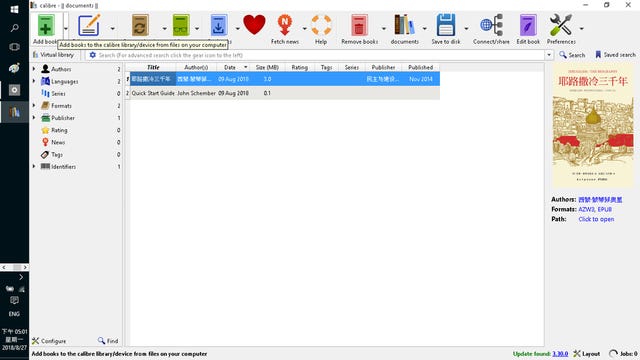The height and width of the screenshot is (360, 640).
Task: Click the author name link in details
Action: 600,200
